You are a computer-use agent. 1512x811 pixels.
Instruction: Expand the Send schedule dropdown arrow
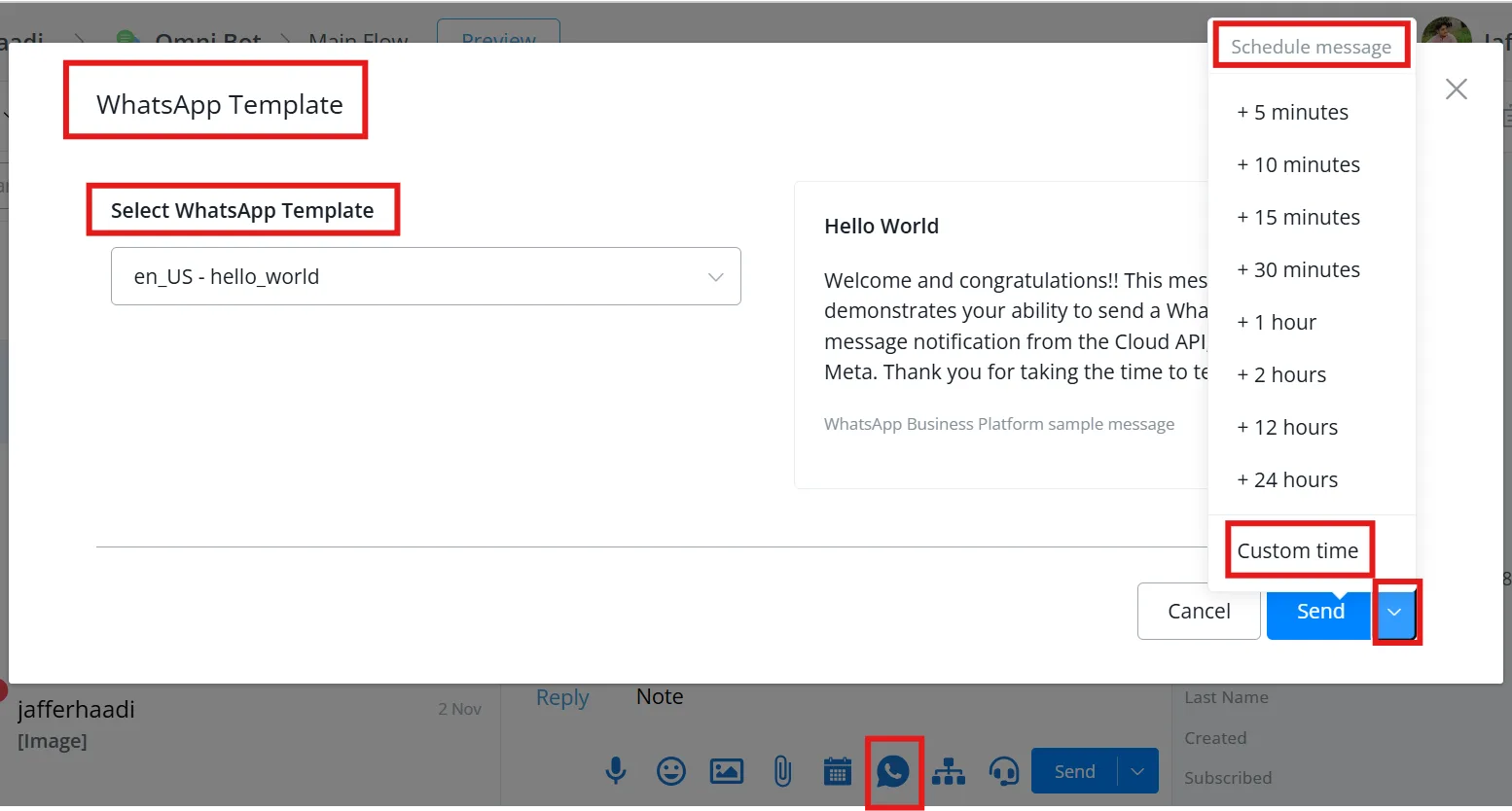point(1394,612)
